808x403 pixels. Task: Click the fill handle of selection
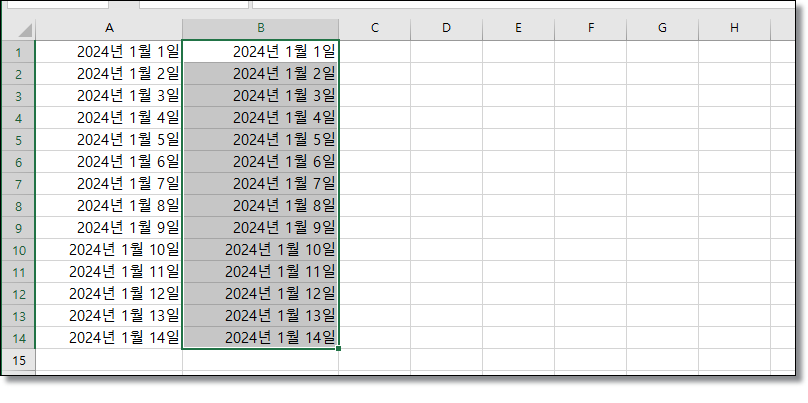coord(338,349)
